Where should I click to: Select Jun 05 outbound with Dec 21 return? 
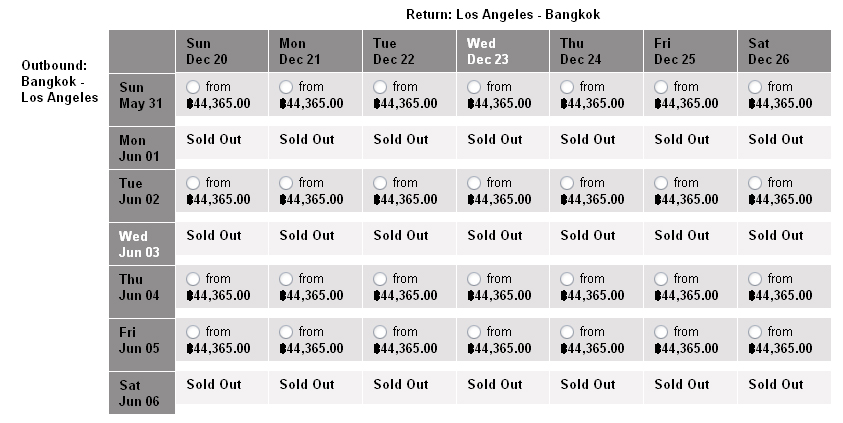point(286,332)
